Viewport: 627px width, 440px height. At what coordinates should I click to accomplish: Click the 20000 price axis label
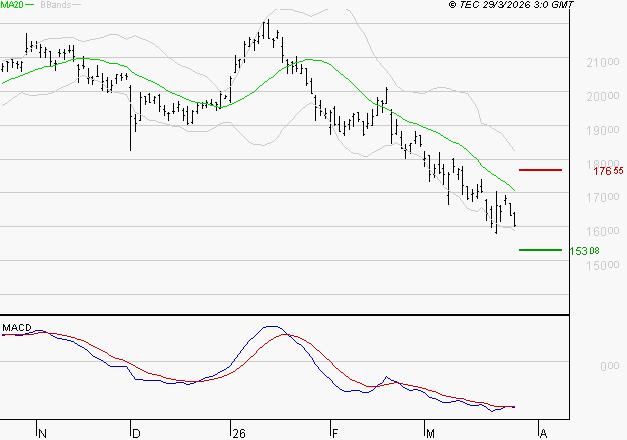[x=603, y=96]
